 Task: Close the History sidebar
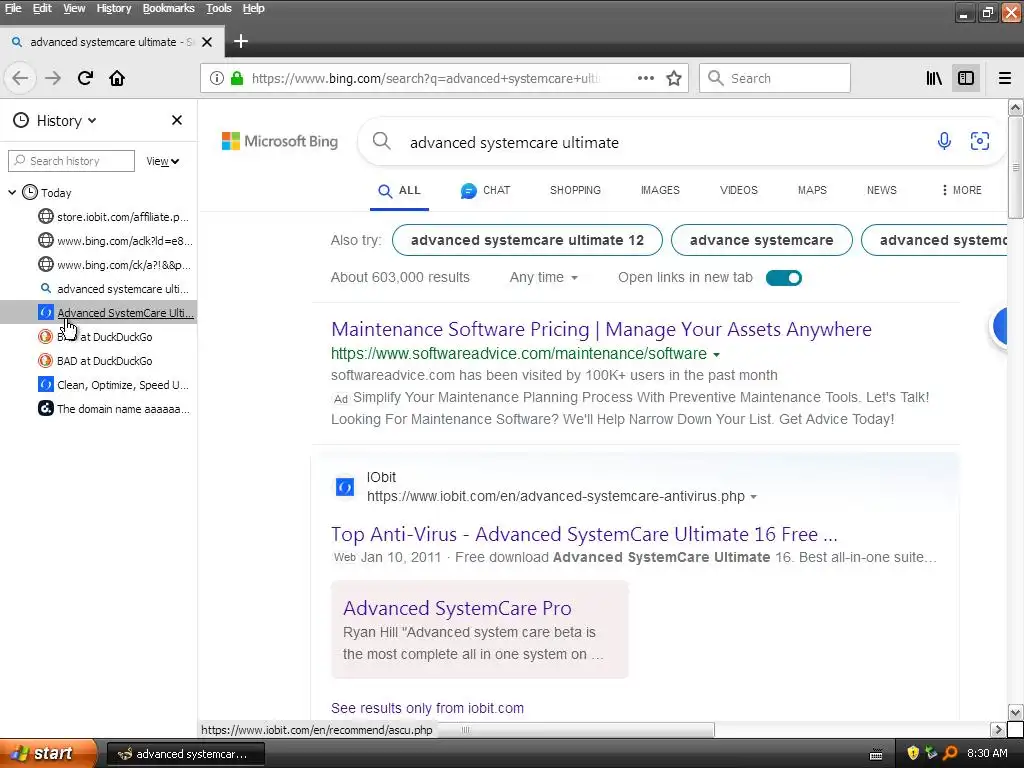(x=176, y=120)
